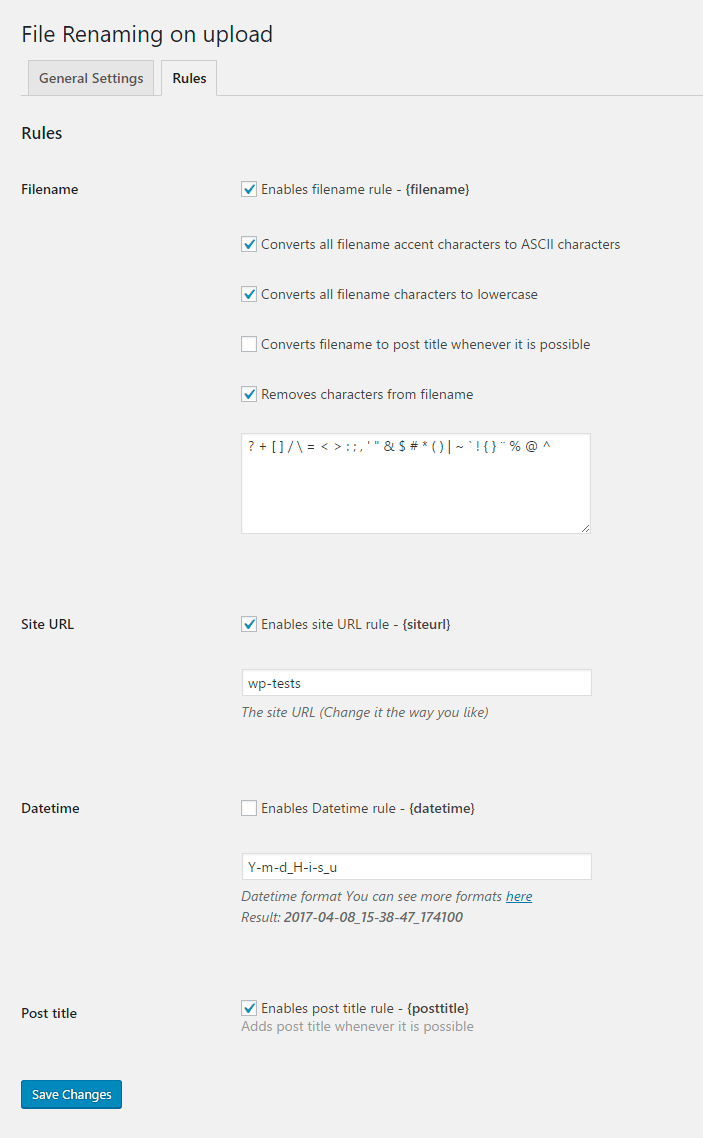The image size is (703, 1138).
Task: Toggle lowercase filename conversion checkbox
Action: 249,294
